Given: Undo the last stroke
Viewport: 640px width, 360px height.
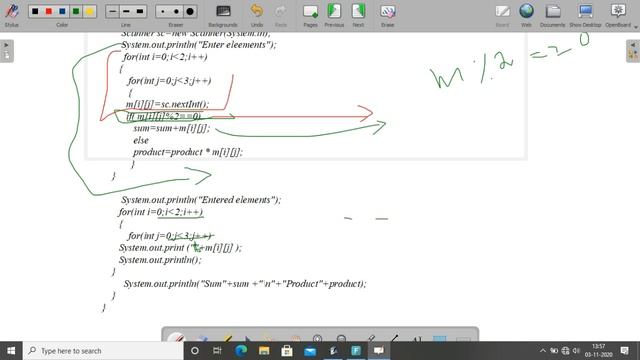Looking at the screenshot, I should 257,16.
